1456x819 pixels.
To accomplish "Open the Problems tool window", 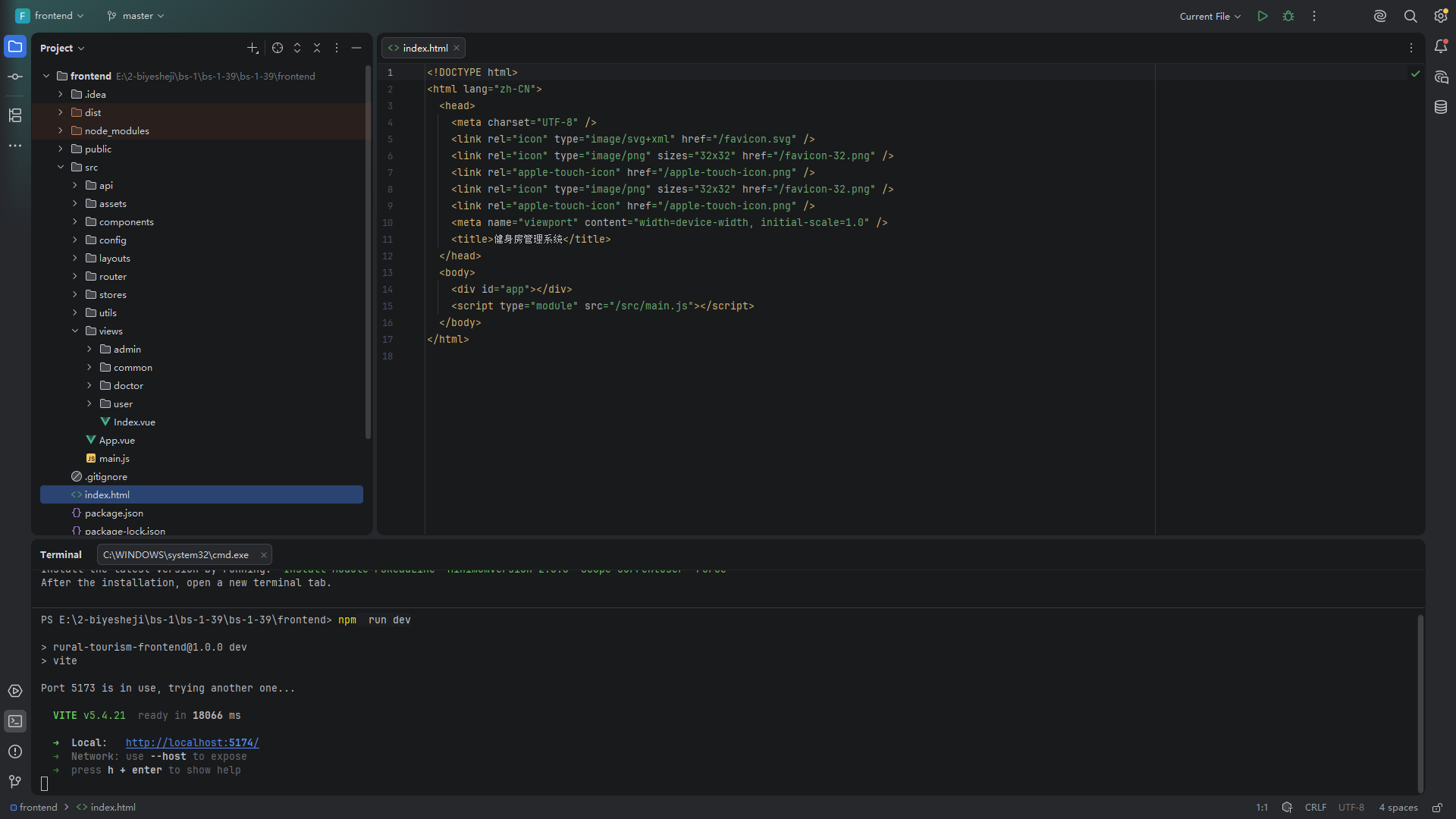I will coord(15,752).
